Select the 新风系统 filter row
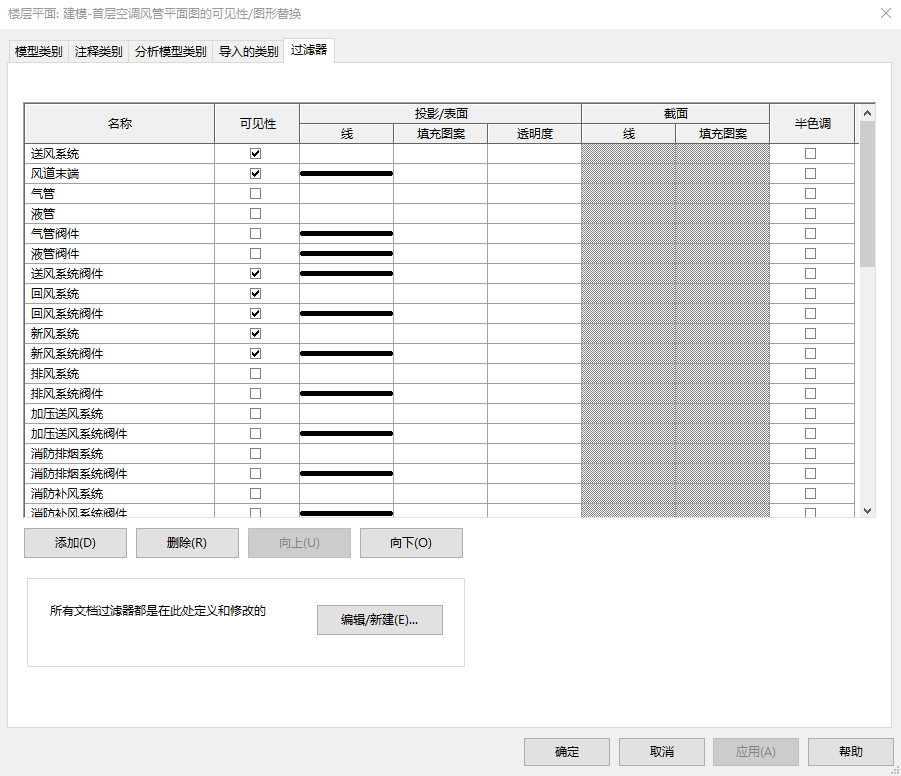This screenshot has width=901, height=776. 120,333
